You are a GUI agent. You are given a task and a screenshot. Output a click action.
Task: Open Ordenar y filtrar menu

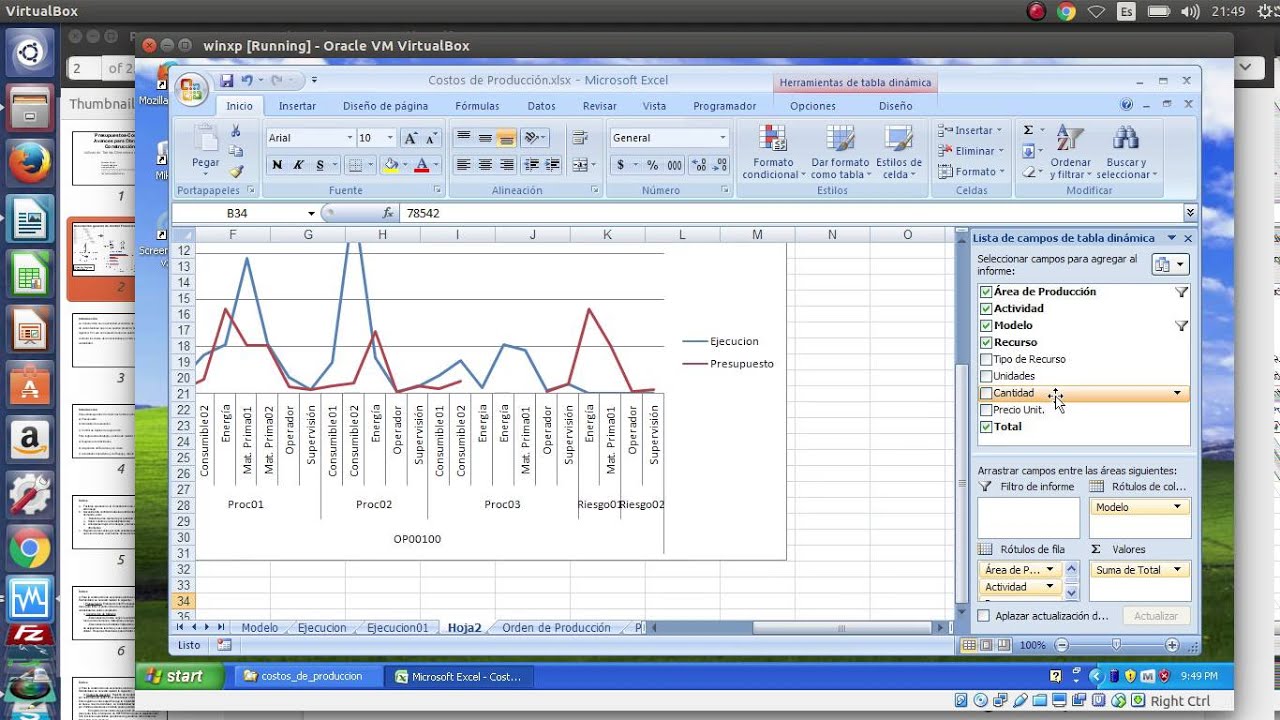(1070, 152)
